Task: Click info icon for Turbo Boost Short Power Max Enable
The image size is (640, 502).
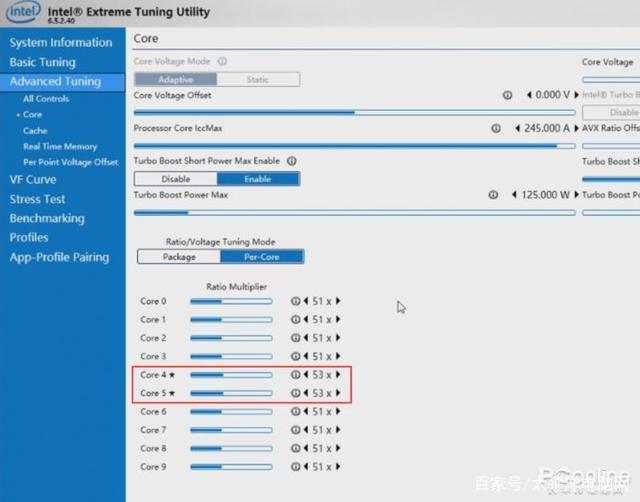Action: click(x=291, y=161)
